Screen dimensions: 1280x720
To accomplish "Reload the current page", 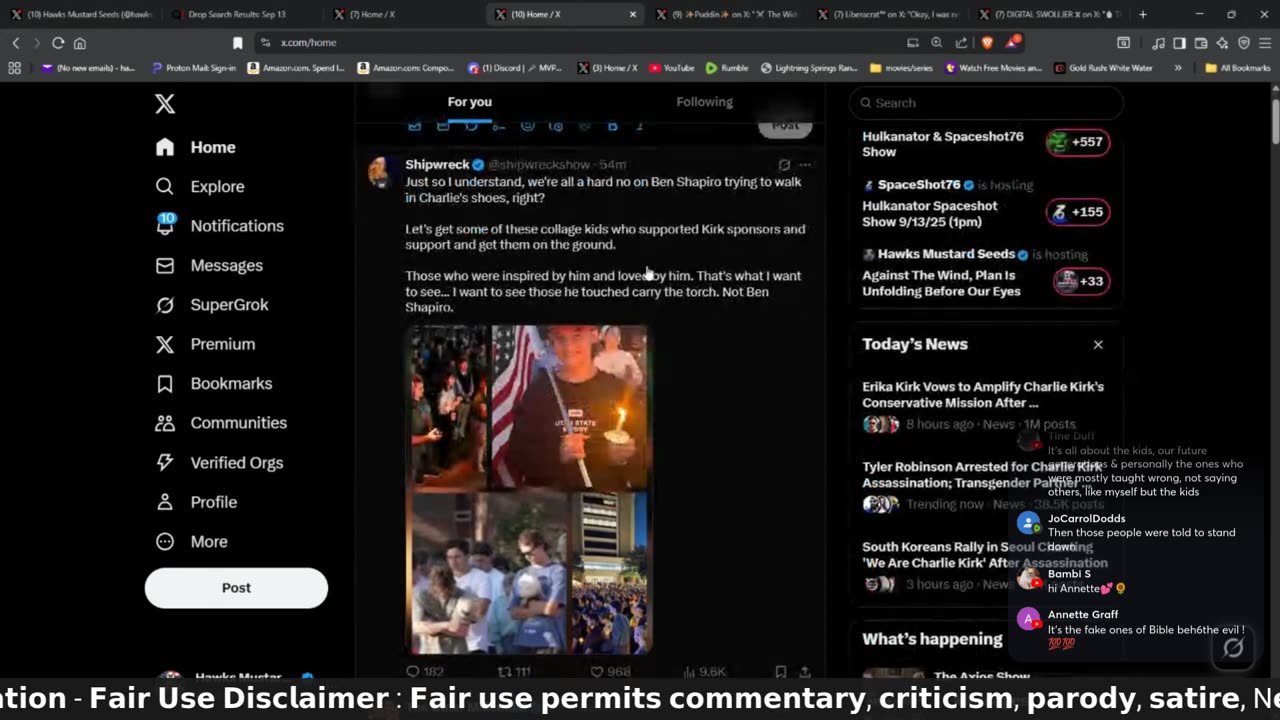I will click(x=58, y=43).
